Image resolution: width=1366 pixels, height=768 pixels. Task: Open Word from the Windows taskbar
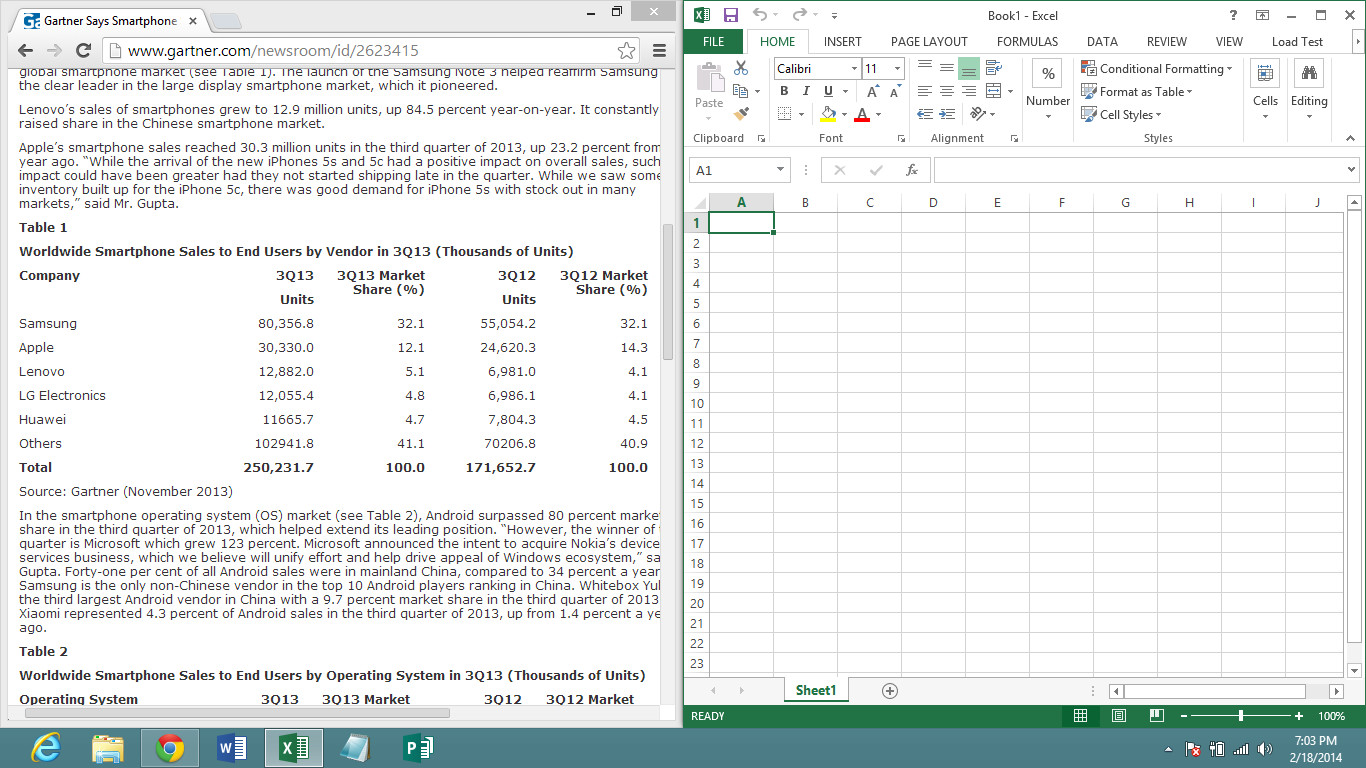coord(231,748)
